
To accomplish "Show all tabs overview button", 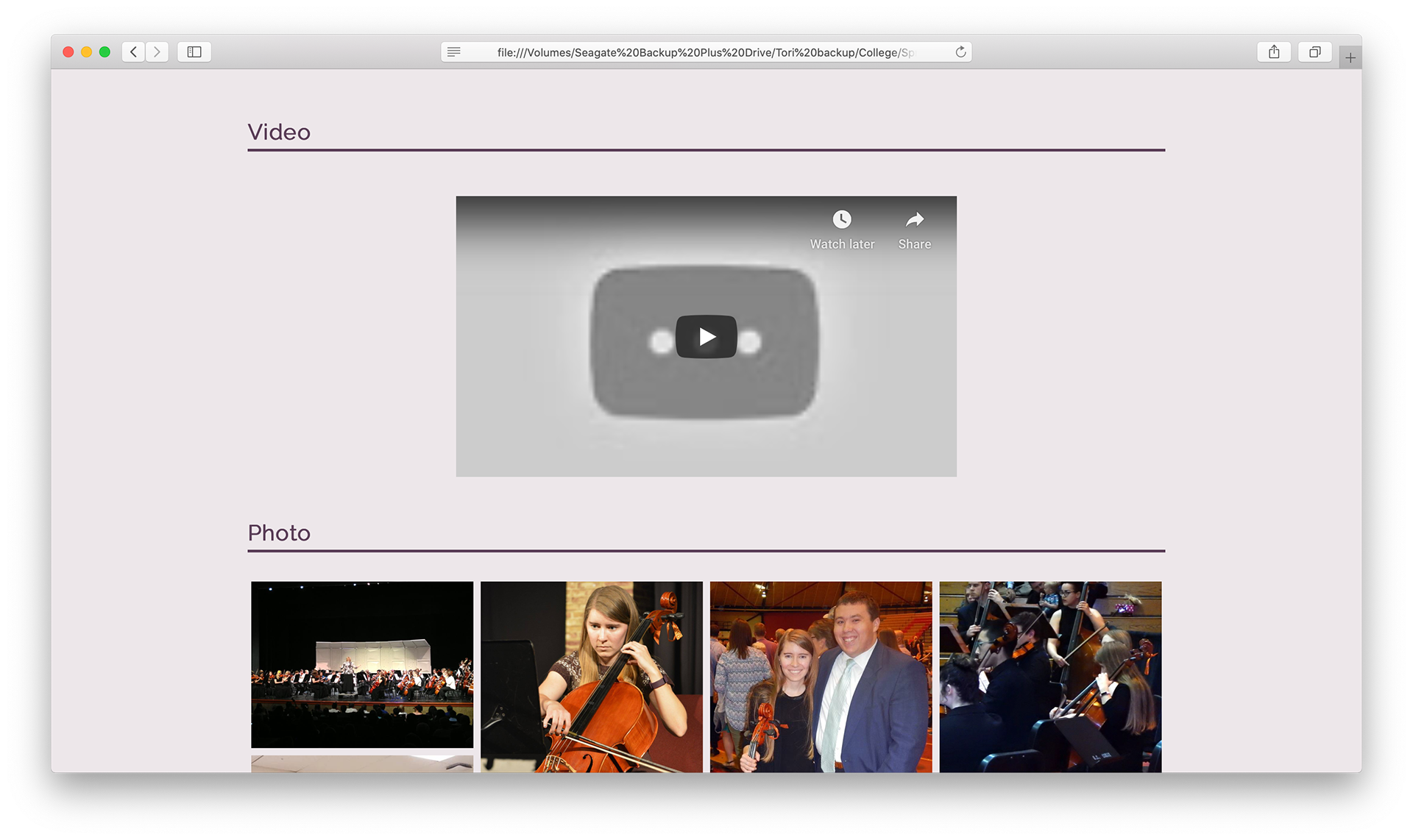I will pos(1315,51).
